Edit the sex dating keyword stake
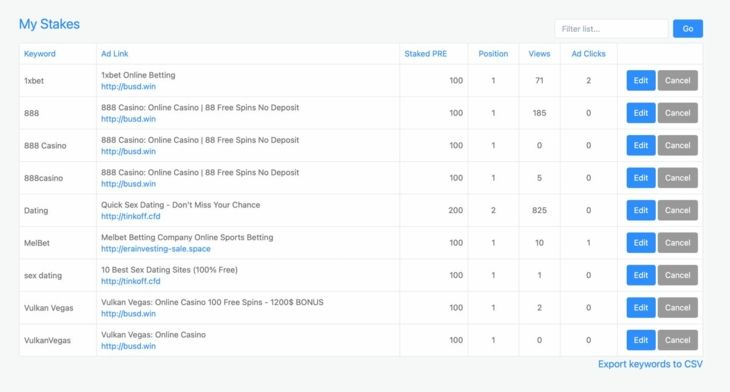Image resolution: width=730 pixels, height=392 pixels. pyautogui.click(x=641, y=275)
